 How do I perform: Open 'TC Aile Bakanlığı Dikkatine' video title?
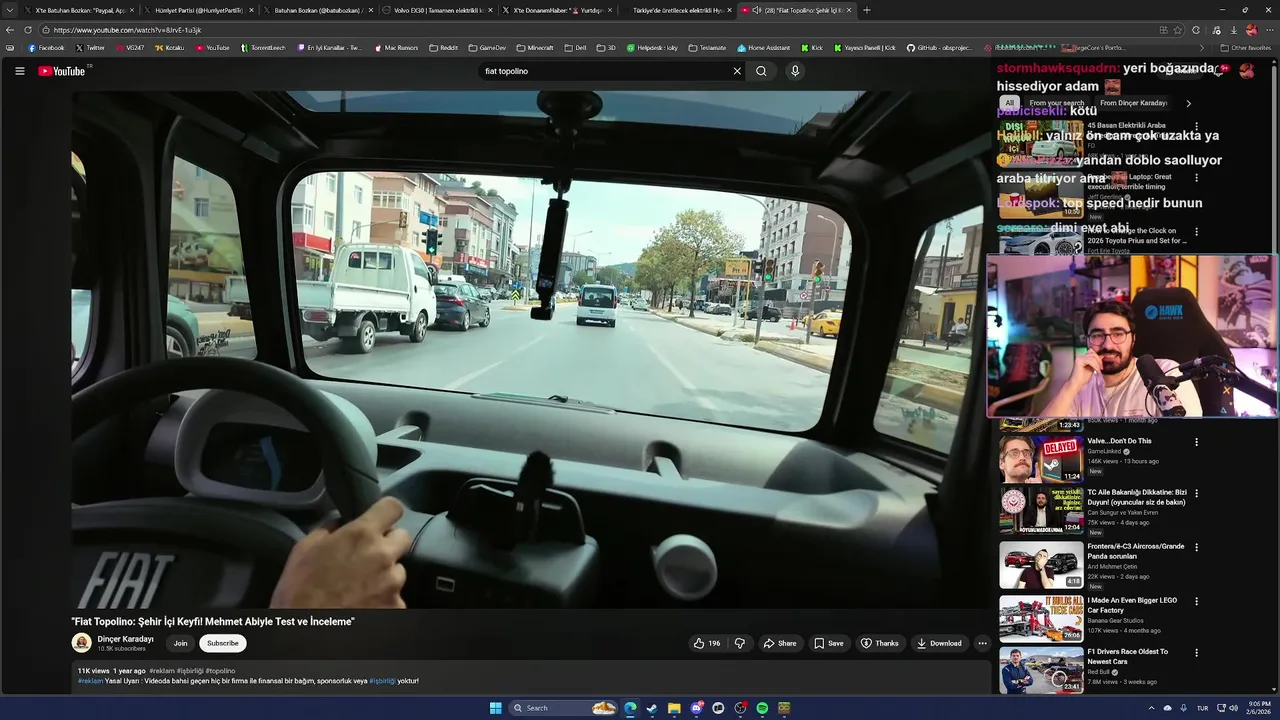click(1137, 497)
